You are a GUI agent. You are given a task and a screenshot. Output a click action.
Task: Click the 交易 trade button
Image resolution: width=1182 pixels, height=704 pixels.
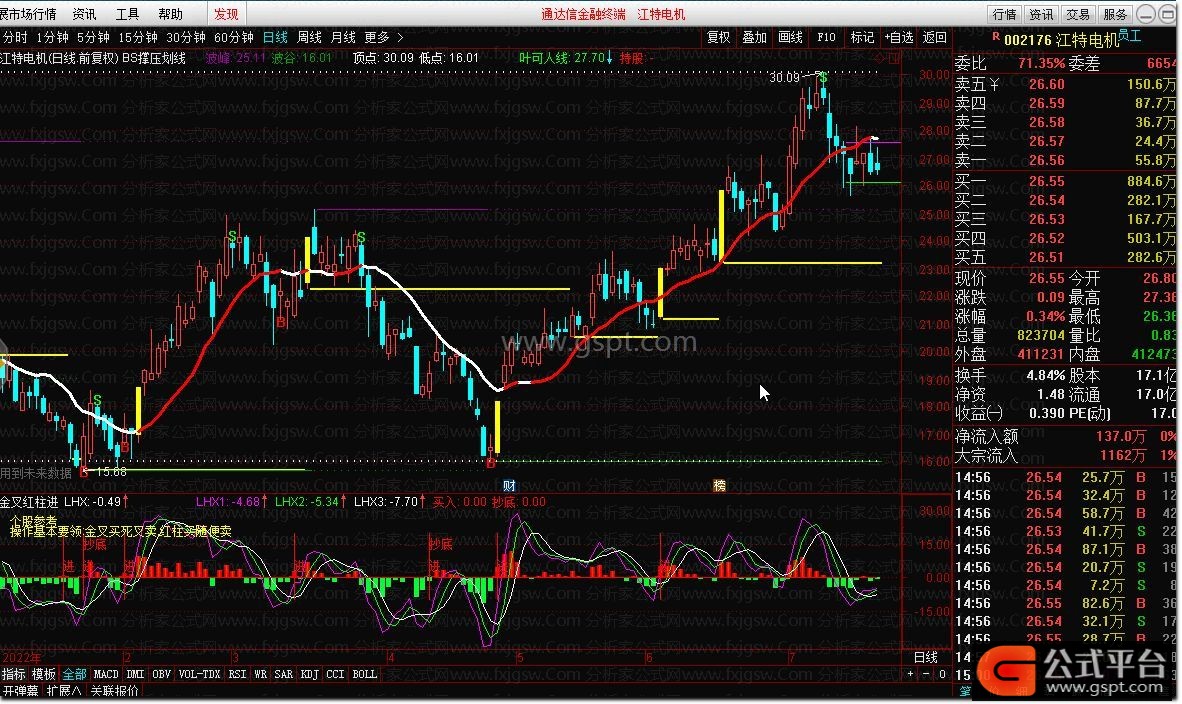(1078, 14)
